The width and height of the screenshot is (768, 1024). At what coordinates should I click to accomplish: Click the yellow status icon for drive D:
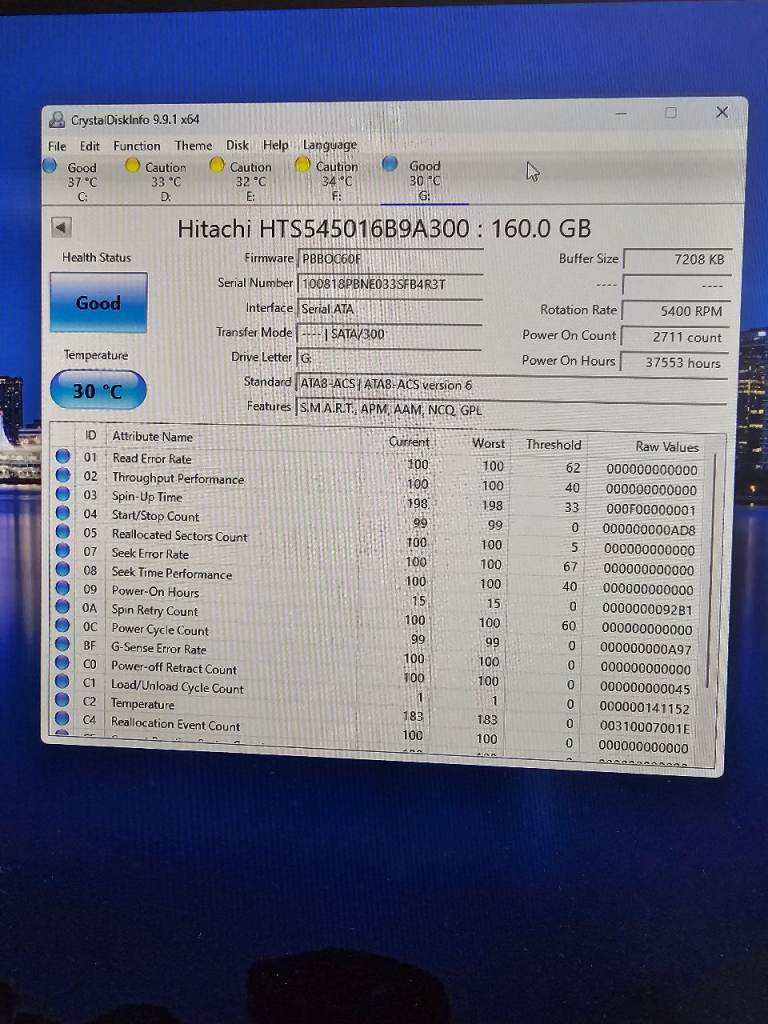(x=133, y=165)
